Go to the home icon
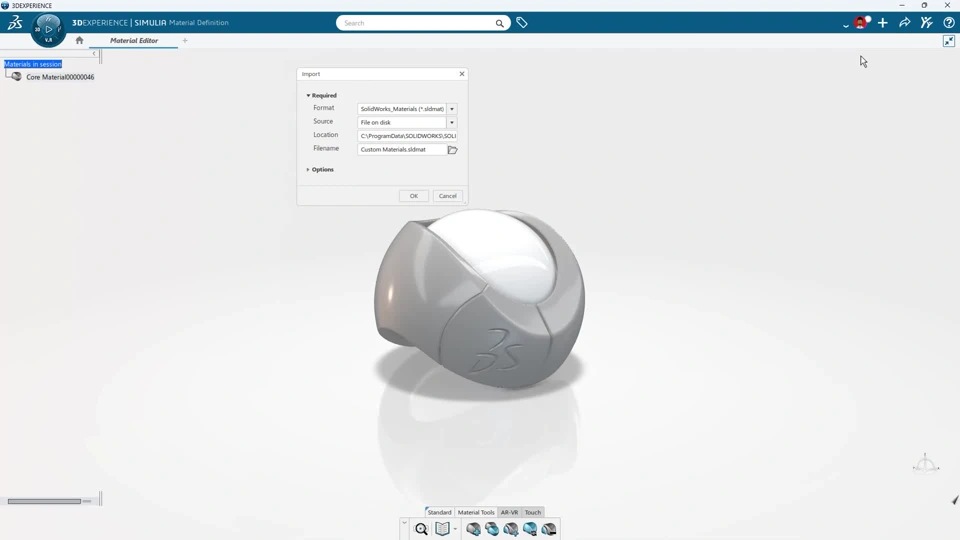Image resolution: width=960 pixels, height=540 pixels. (x=79, y=40)
